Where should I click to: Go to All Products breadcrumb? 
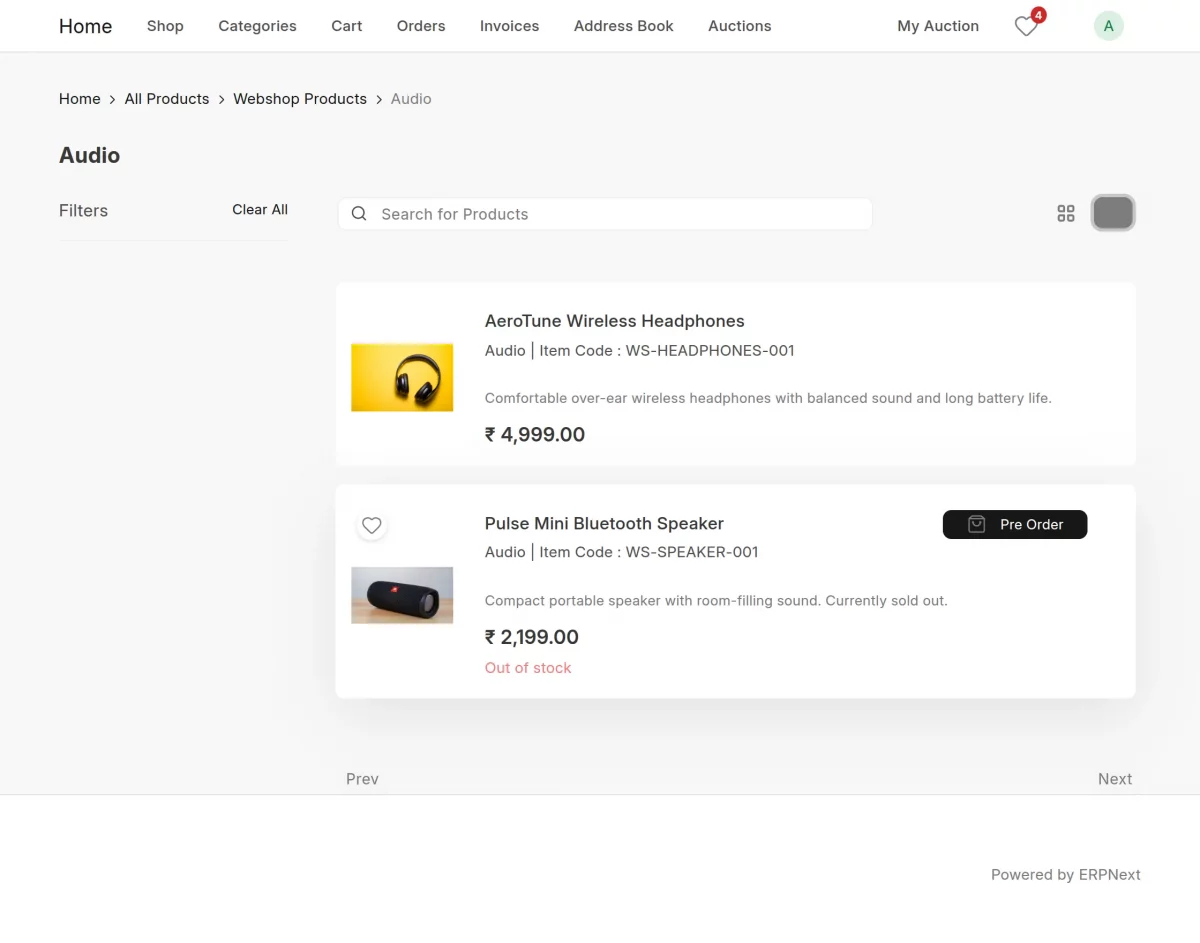(167, 99)
